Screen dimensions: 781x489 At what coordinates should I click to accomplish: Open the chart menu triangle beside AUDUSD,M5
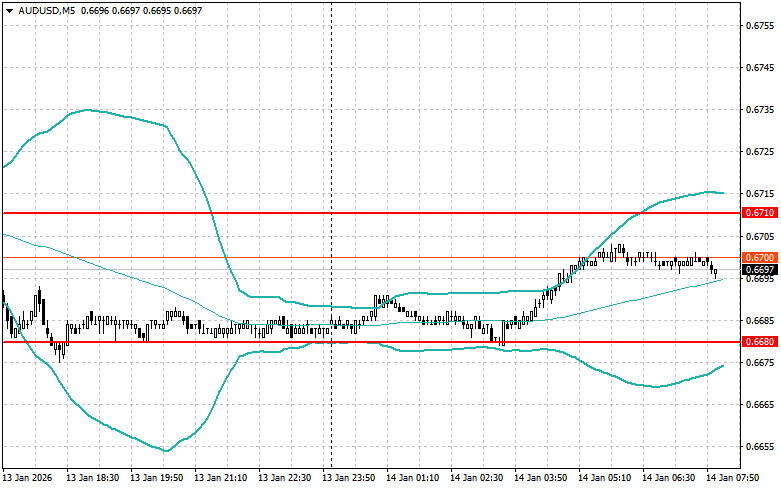tap(9, 10)
